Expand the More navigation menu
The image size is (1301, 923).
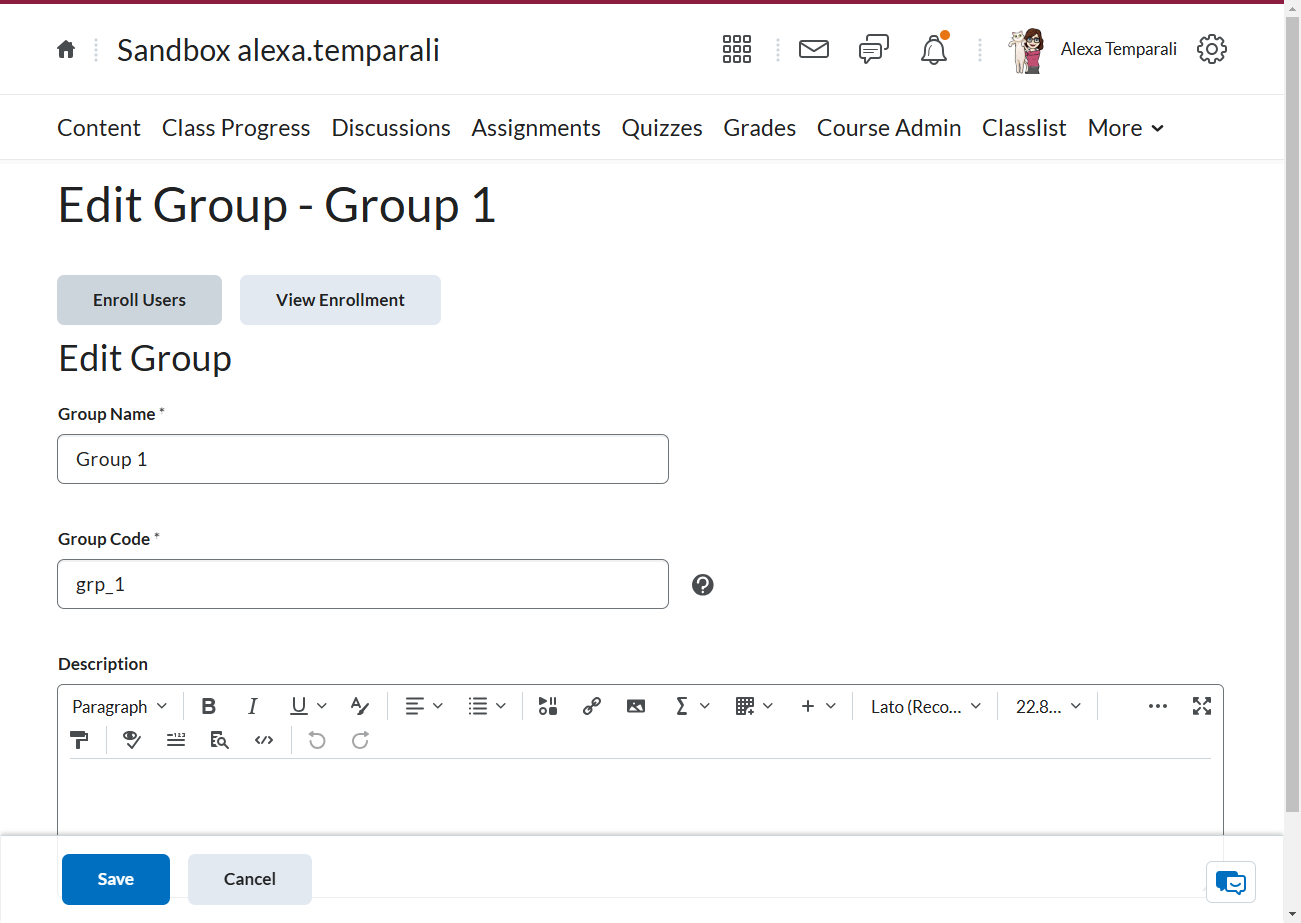[x=1126, y=128]
